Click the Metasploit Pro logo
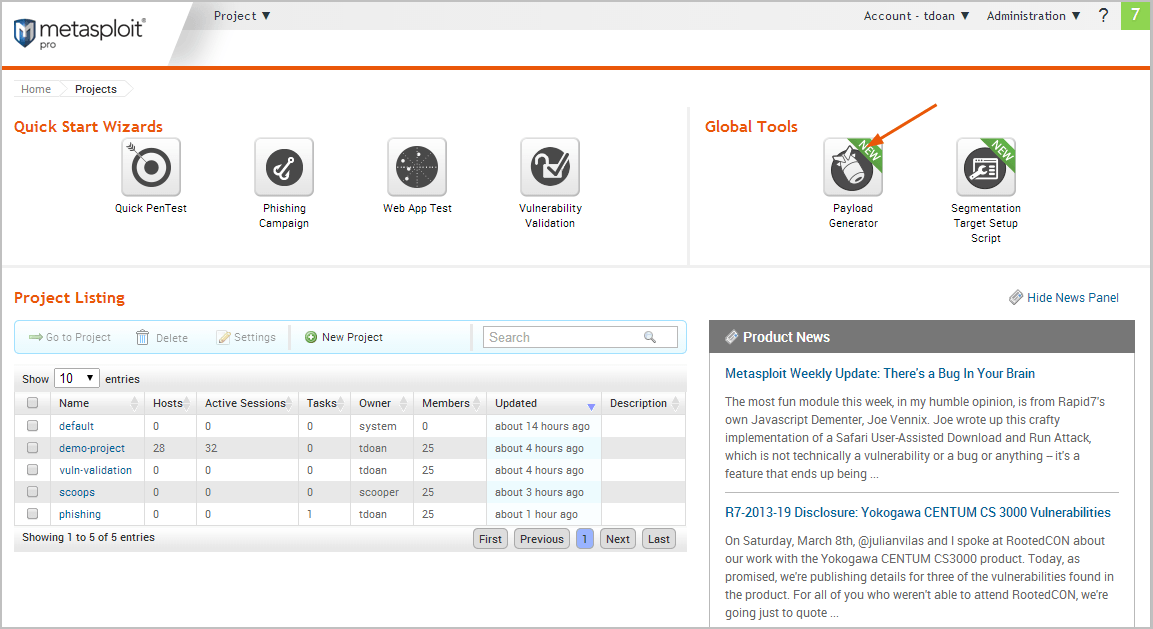The width and height of the screenshot is (1153, 629). (x=80, y=31)
